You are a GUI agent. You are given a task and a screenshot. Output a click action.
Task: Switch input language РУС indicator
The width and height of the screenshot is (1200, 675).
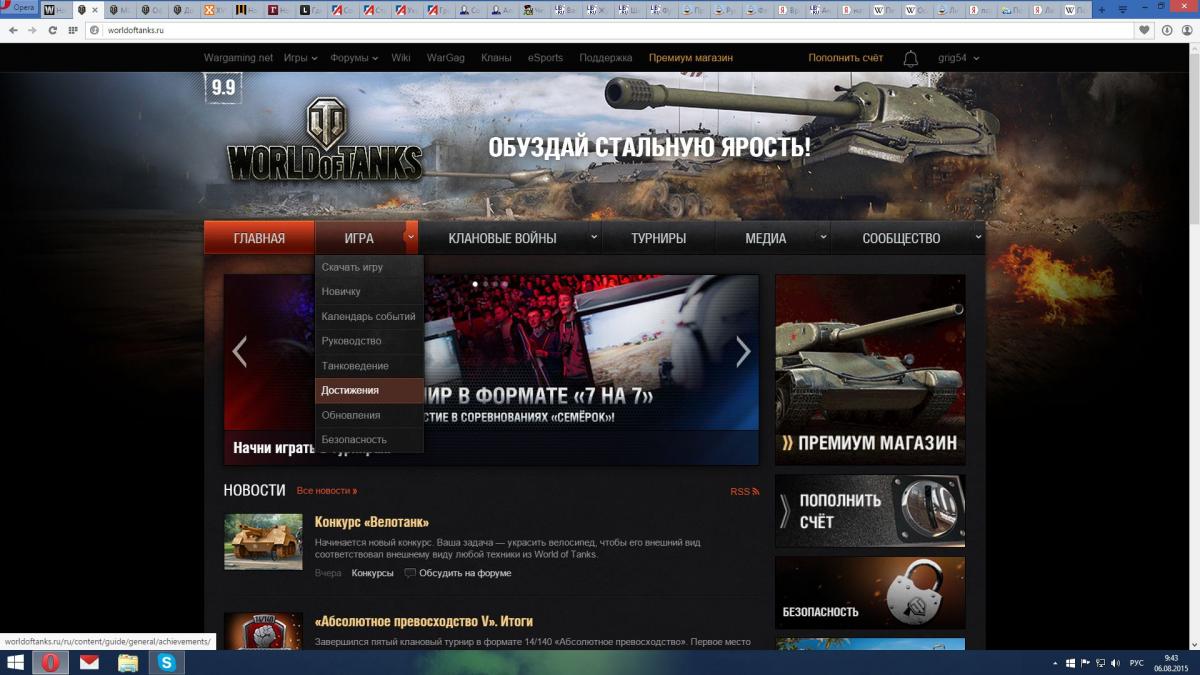point(1136,663)
